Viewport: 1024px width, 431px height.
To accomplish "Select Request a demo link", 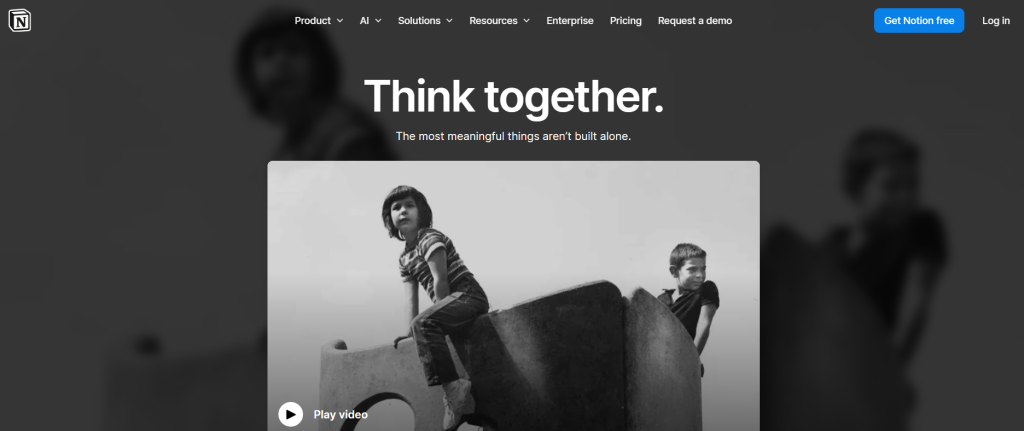I will [695, 21].
